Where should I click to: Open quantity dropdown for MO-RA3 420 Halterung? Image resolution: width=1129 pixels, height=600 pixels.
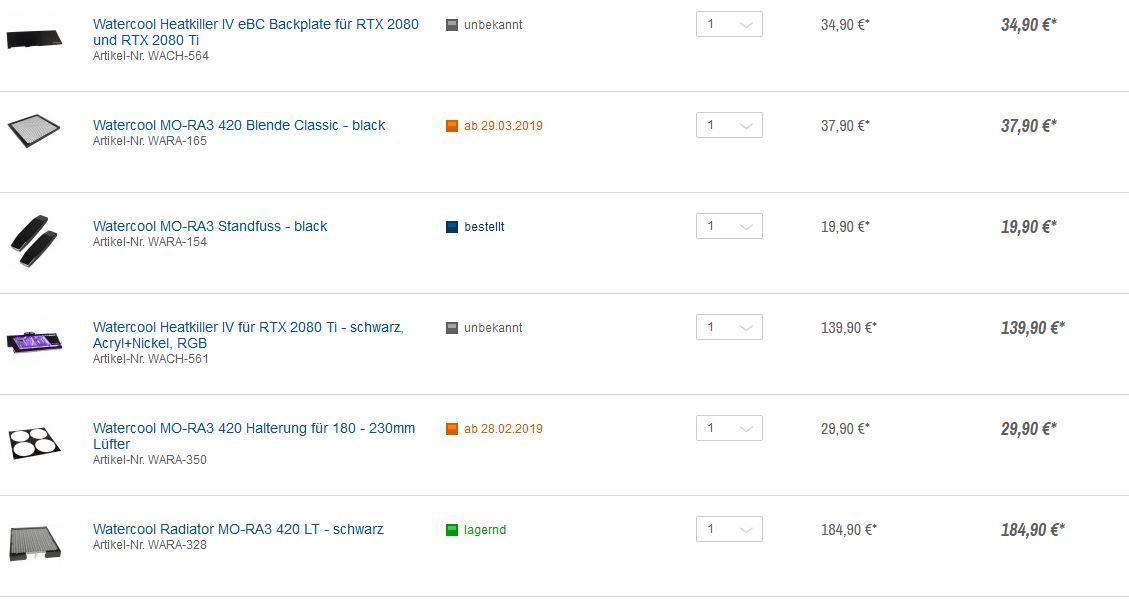729,428
